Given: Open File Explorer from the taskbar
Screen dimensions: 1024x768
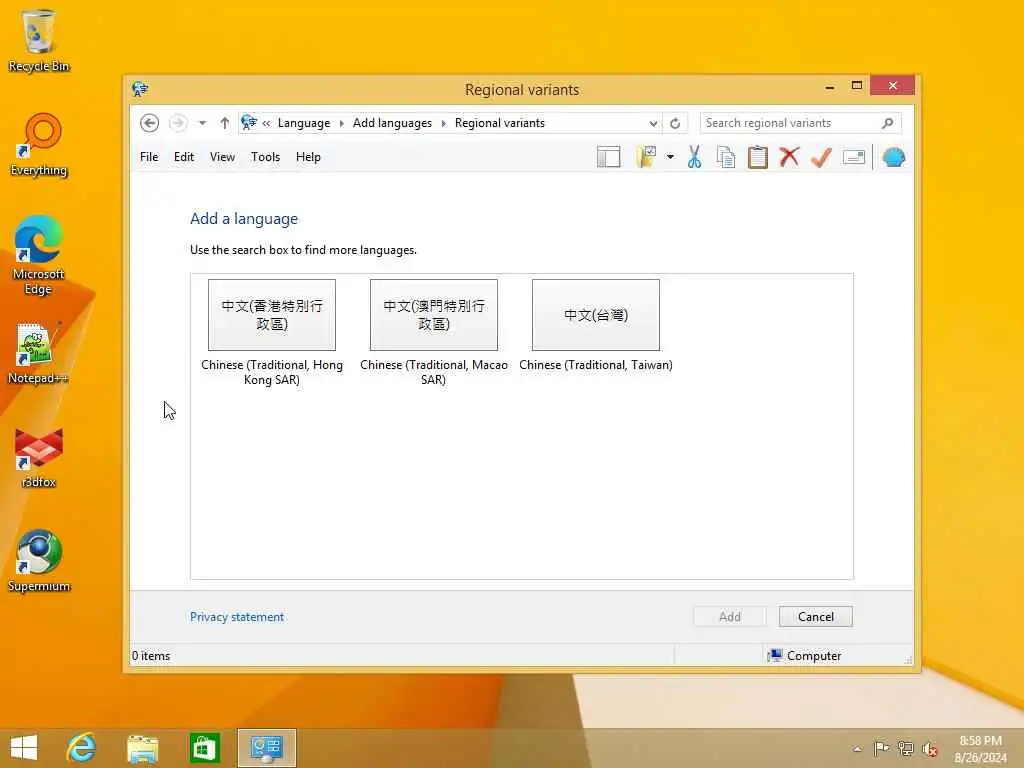Looking at the screenshot, I should coord(142,748).
